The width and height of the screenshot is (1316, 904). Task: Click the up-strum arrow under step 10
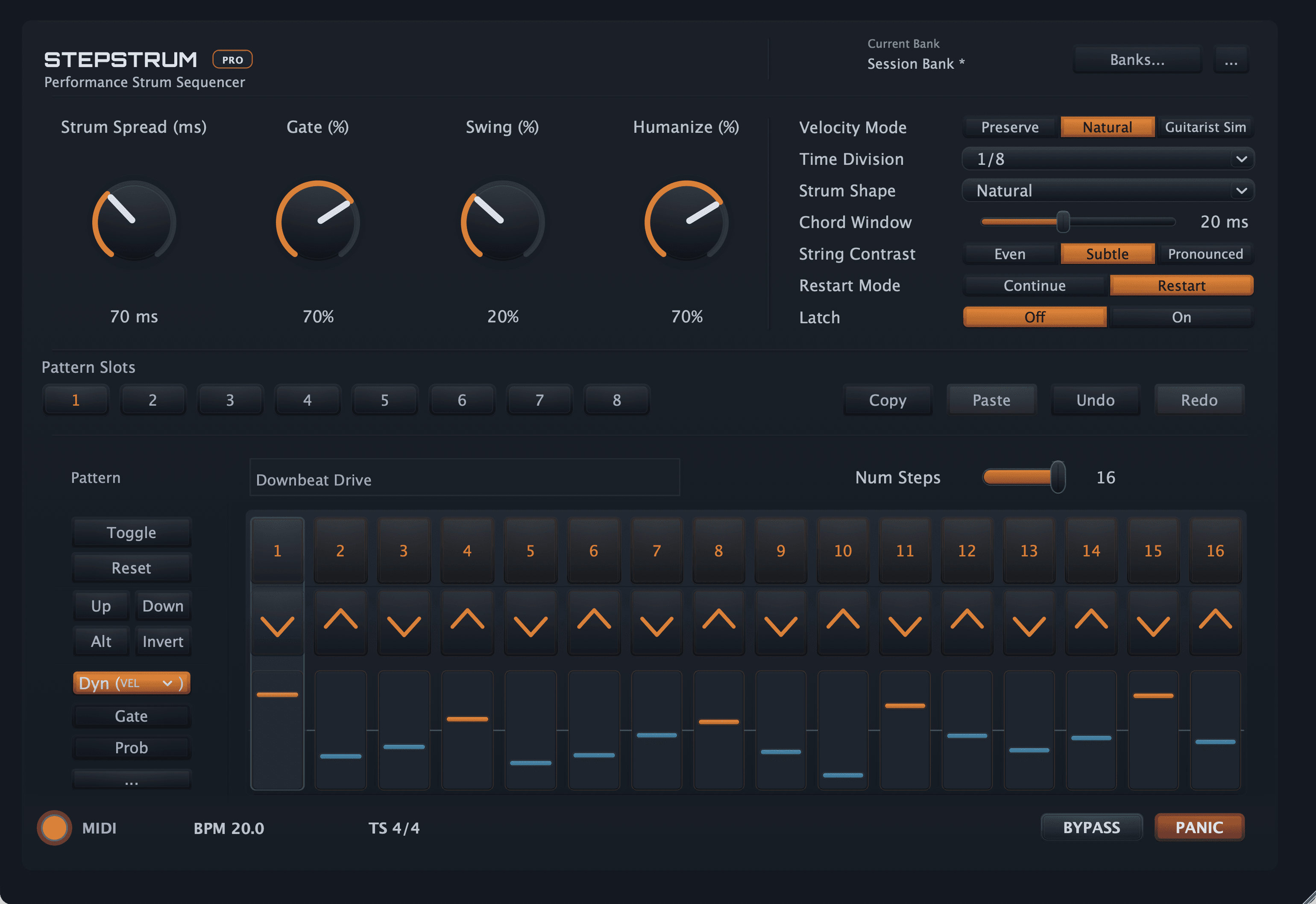(843, 623)
